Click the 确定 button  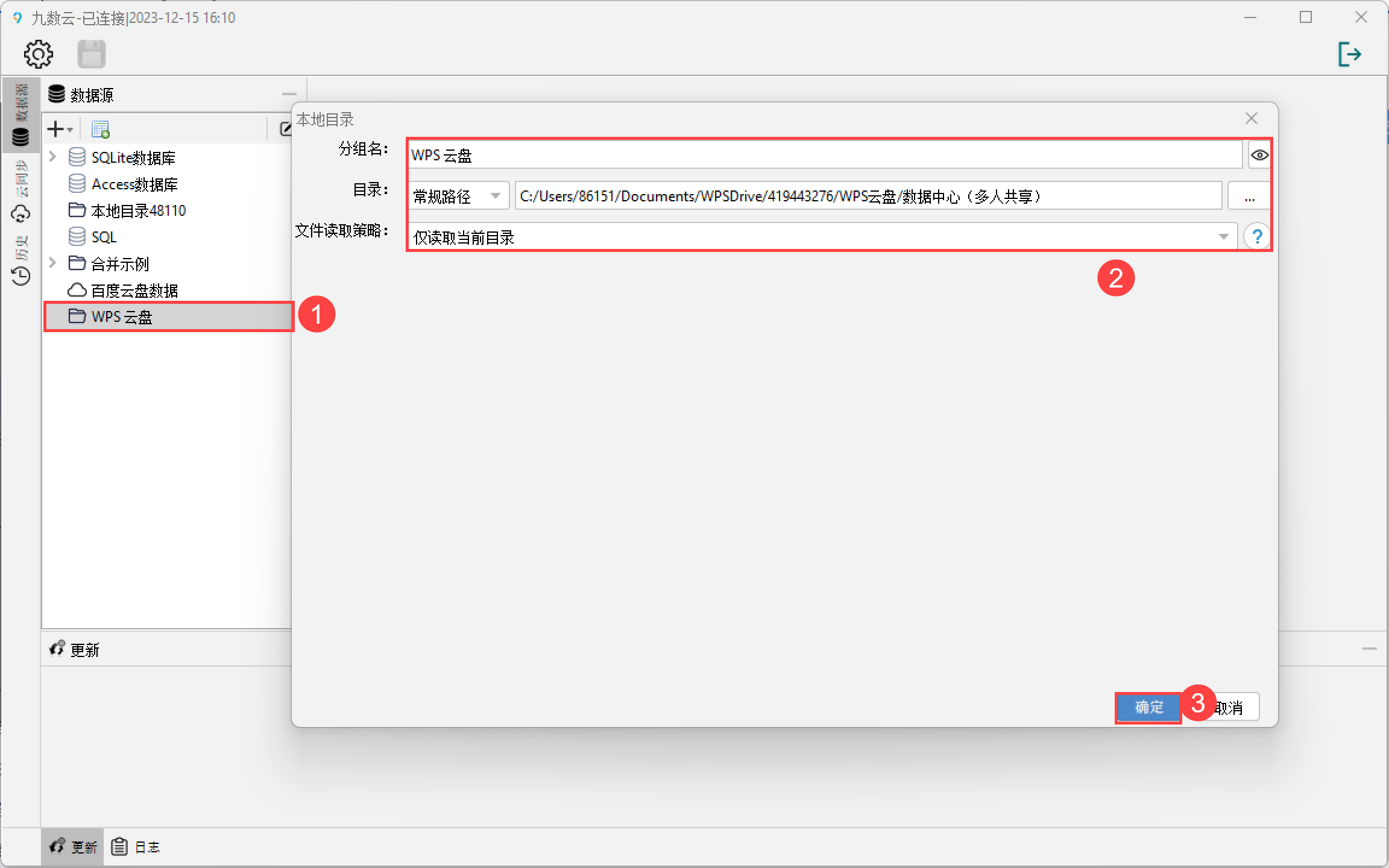pyautogui.click(x=1148, y=707)
